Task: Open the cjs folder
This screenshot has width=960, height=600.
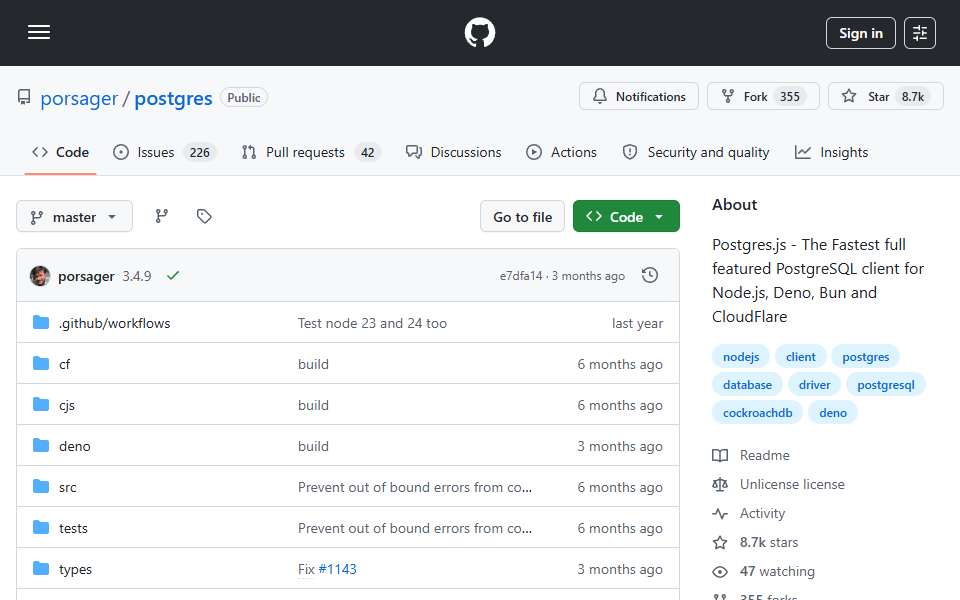Action: pyautogui.click(x=67, y=405)
